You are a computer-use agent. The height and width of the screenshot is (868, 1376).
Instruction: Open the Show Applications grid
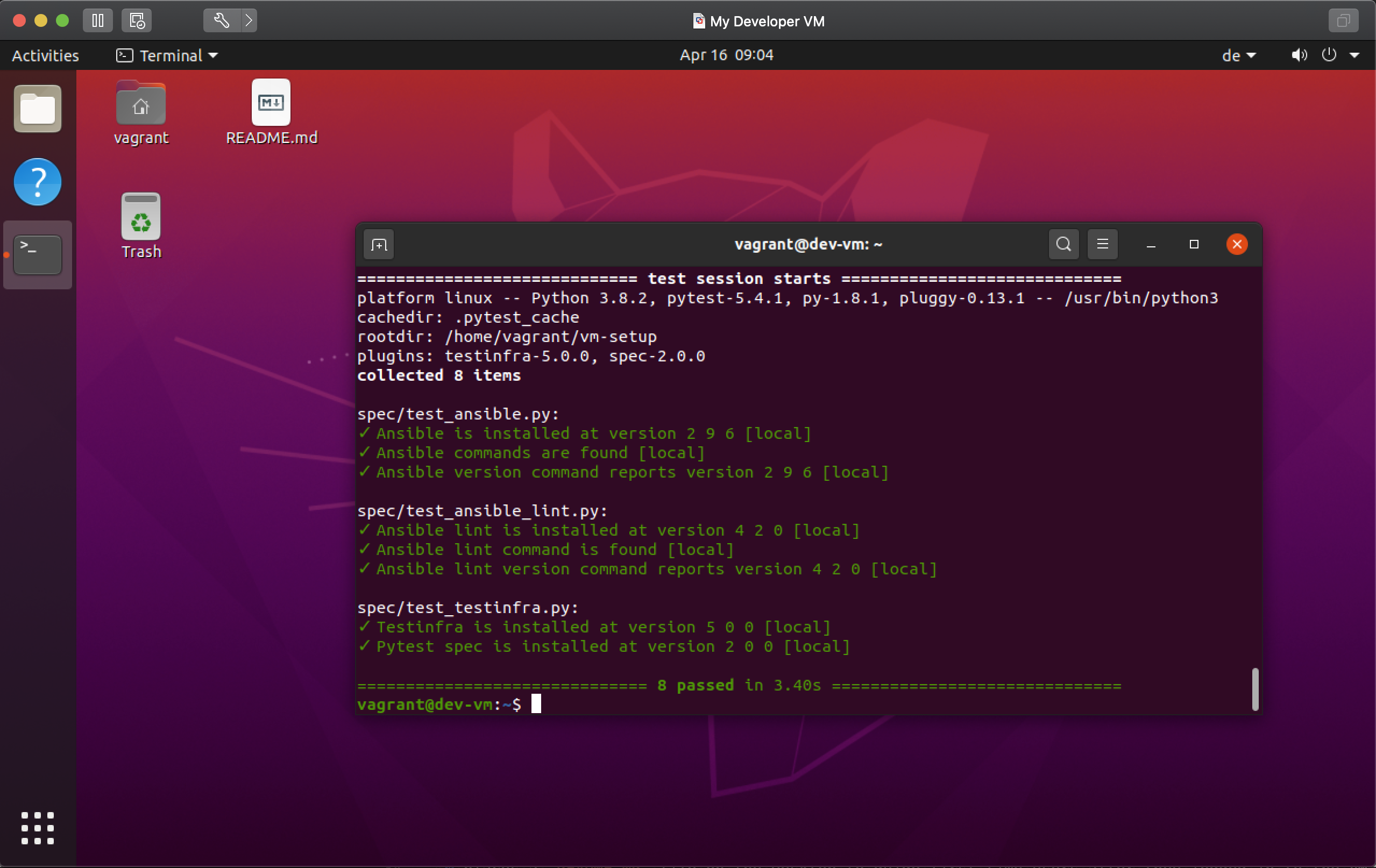click(37, 829)
